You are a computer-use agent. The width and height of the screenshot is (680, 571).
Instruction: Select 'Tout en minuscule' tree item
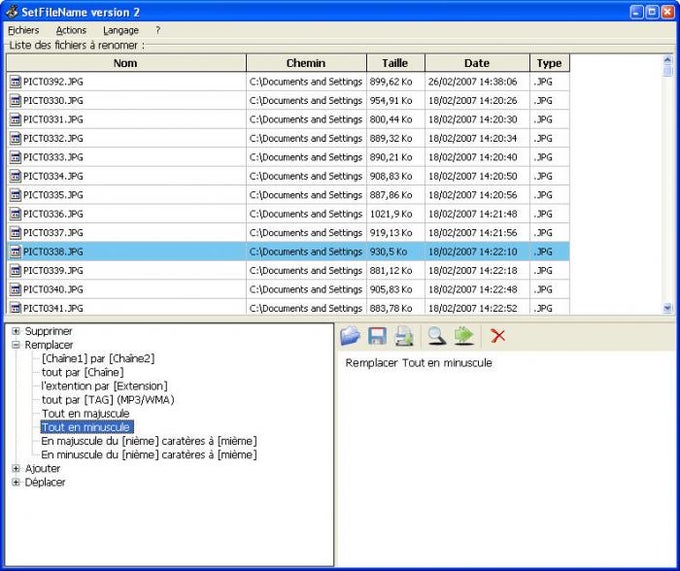pos(87,427)
